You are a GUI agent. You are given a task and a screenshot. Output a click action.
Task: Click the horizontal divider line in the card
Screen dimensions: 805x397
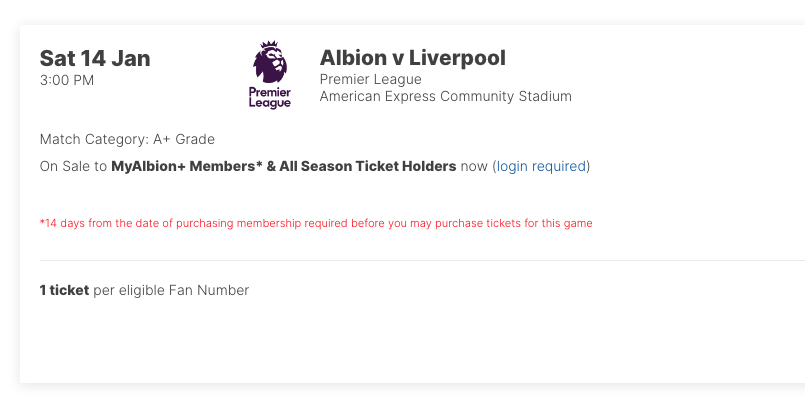click(422, 260)
